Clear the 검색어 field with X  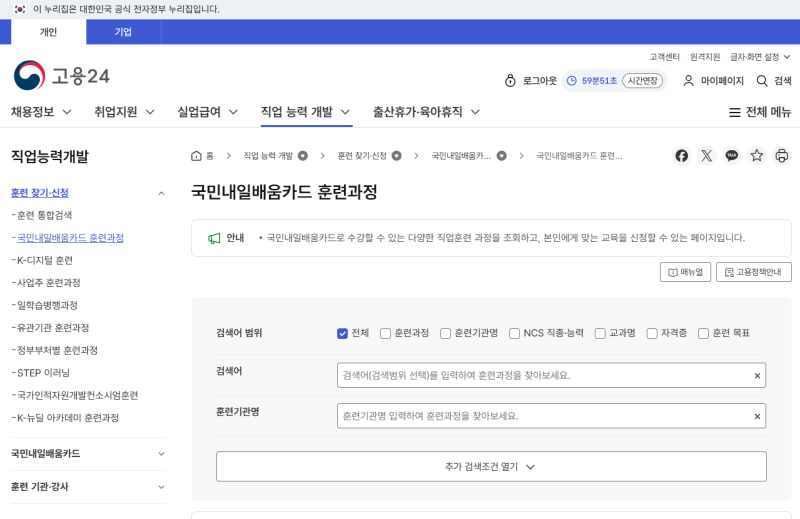point(757,376)
